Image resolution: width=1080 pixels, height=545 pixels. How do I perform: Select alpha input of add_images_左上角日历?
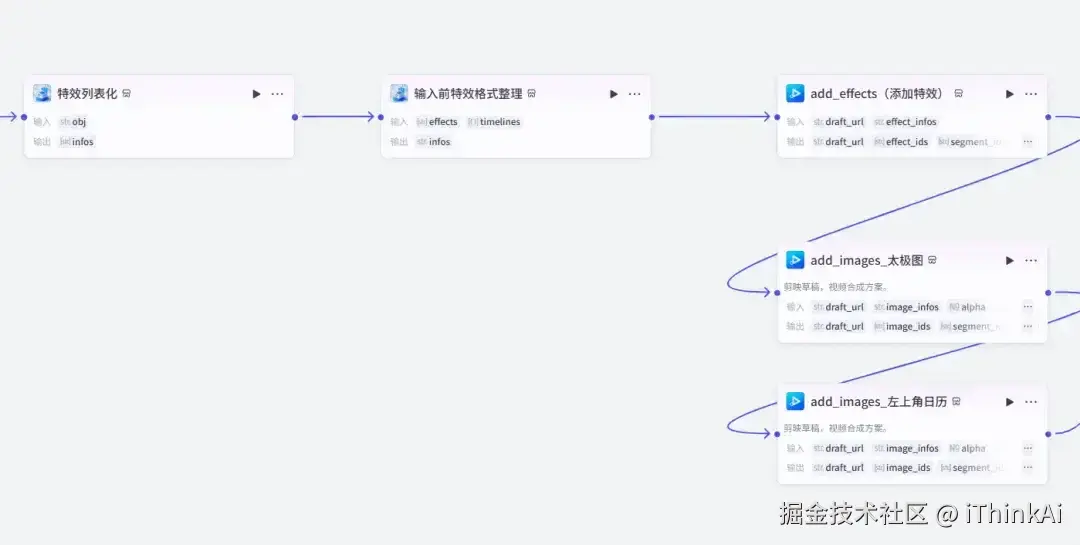tap(967, 448)
